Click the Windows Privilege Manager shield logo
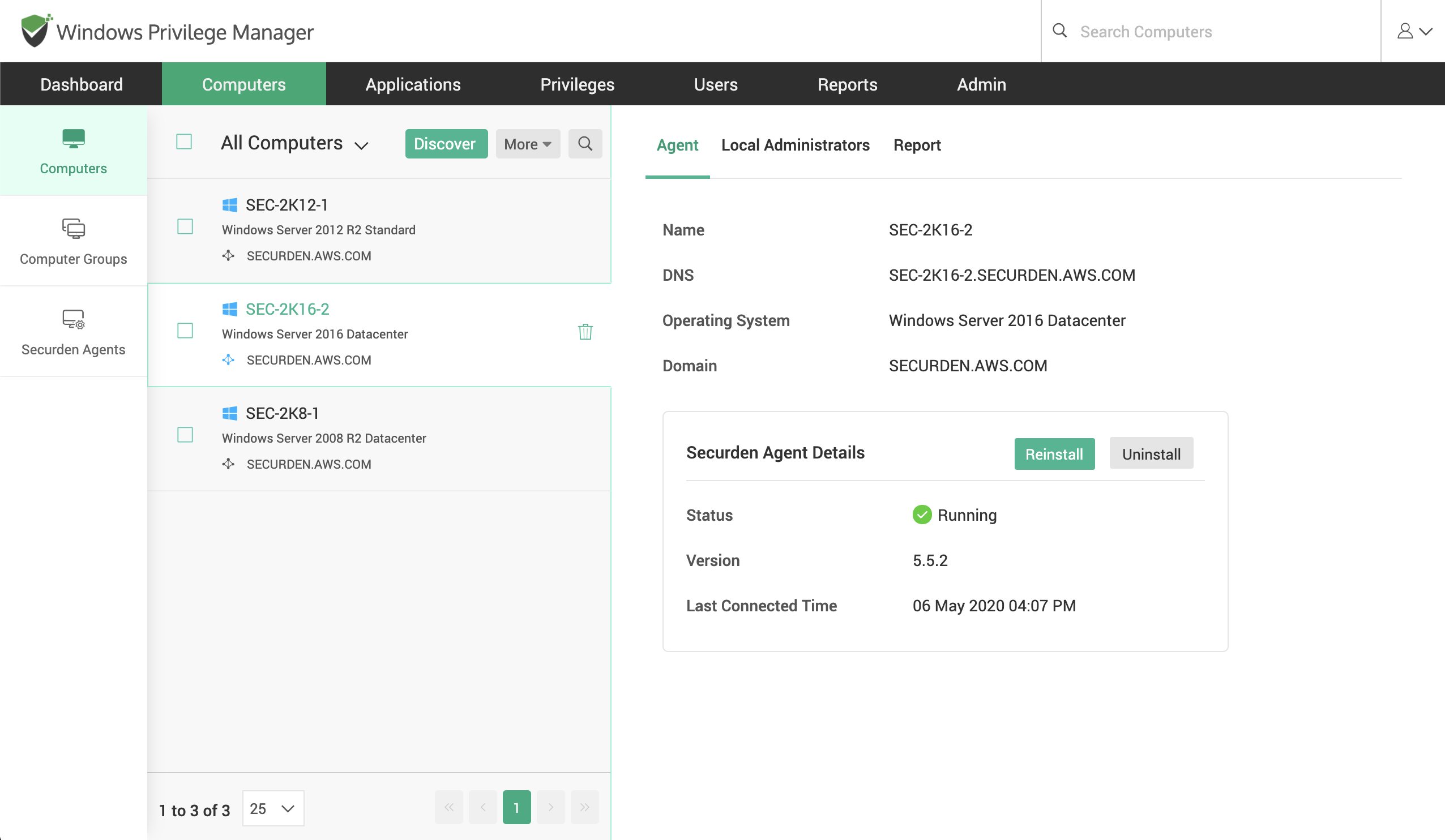 tap(36, 31)
